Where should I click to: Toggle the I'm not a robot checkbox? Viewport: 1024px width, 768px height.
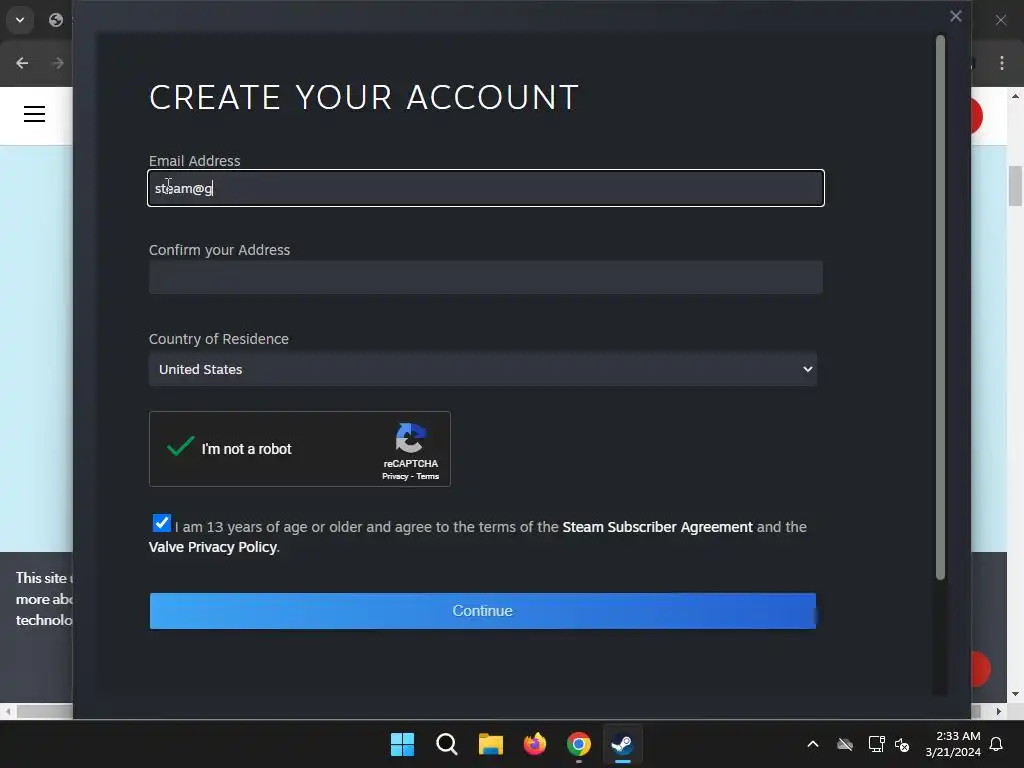tap(180, 447)
